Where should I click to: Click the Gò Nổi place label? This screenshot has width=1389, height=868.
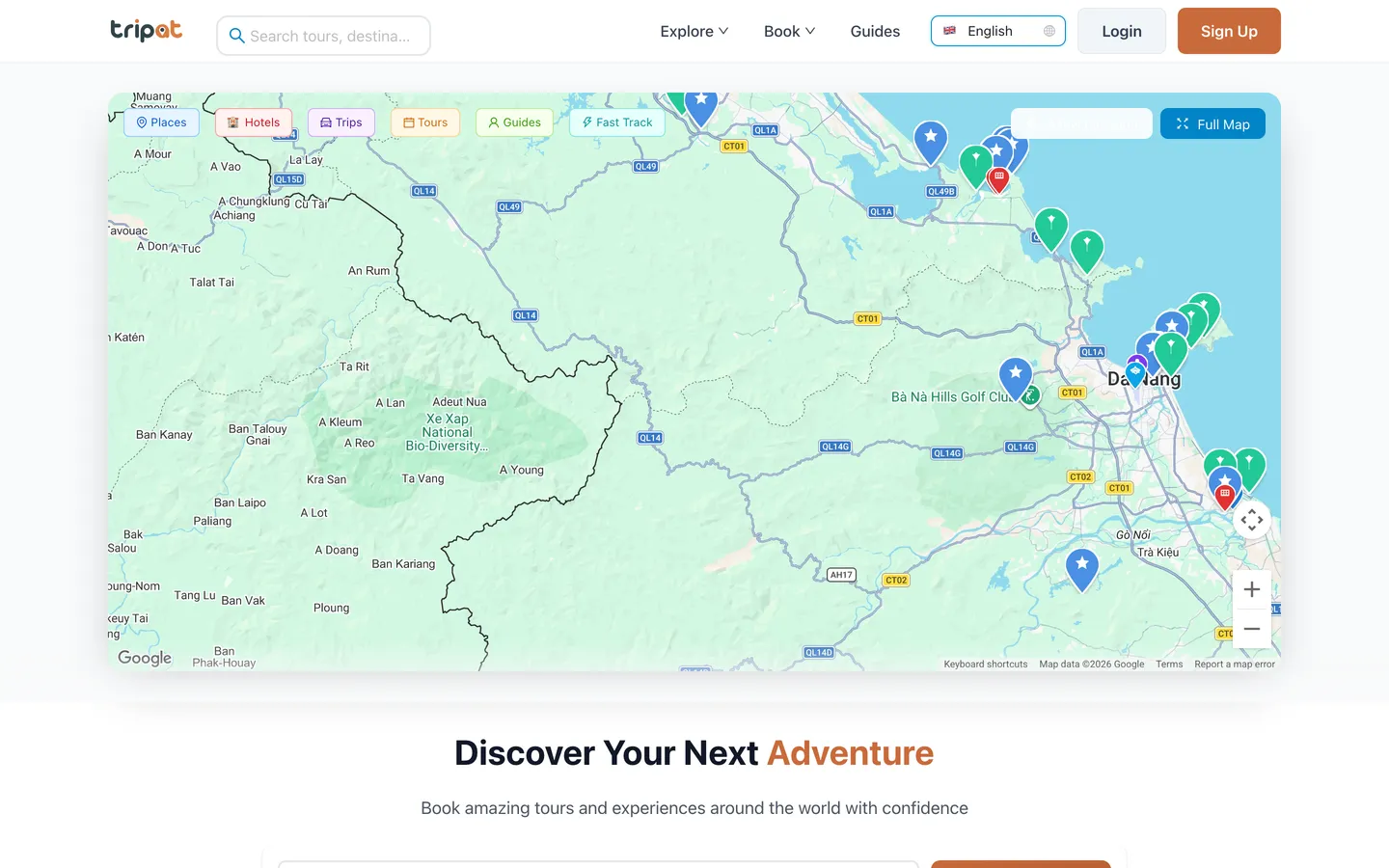1133,535
